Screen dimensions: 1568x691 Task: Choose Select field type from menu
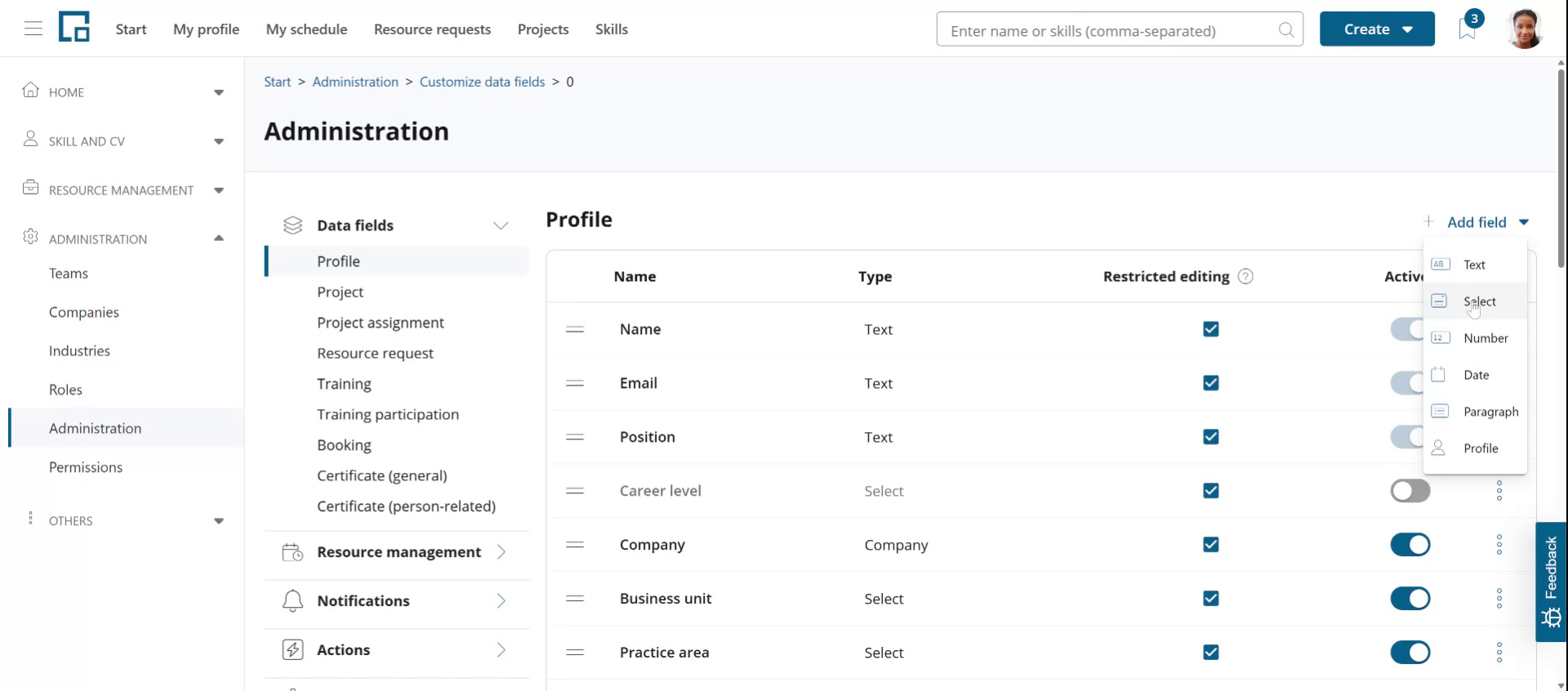pos(1475,301)
